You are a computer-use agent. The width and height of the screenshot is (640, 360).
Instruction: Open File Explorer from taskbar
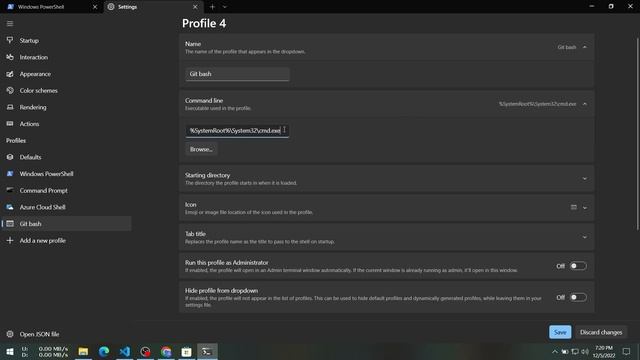[x=83, y=351]
